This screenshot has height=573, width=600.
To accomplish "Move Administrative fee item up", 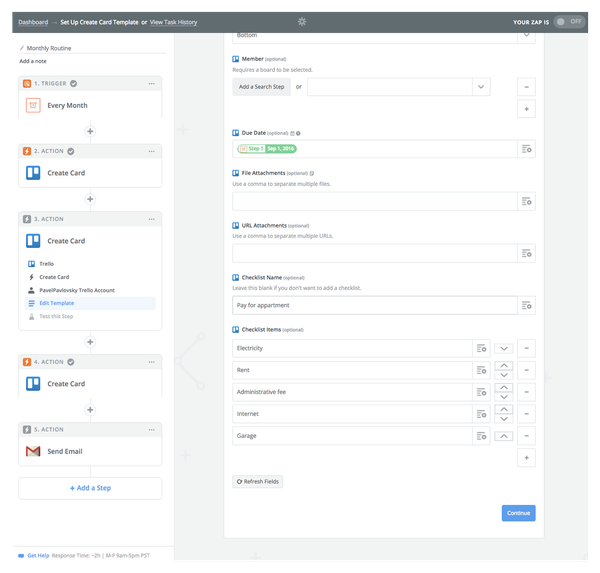I will [504, 387].
